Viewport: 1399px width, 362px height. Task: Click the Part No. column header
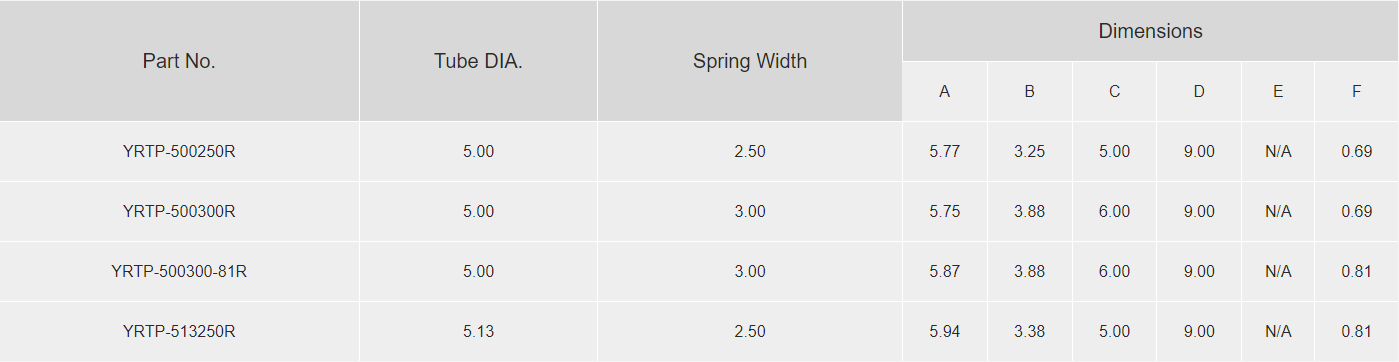179,61
